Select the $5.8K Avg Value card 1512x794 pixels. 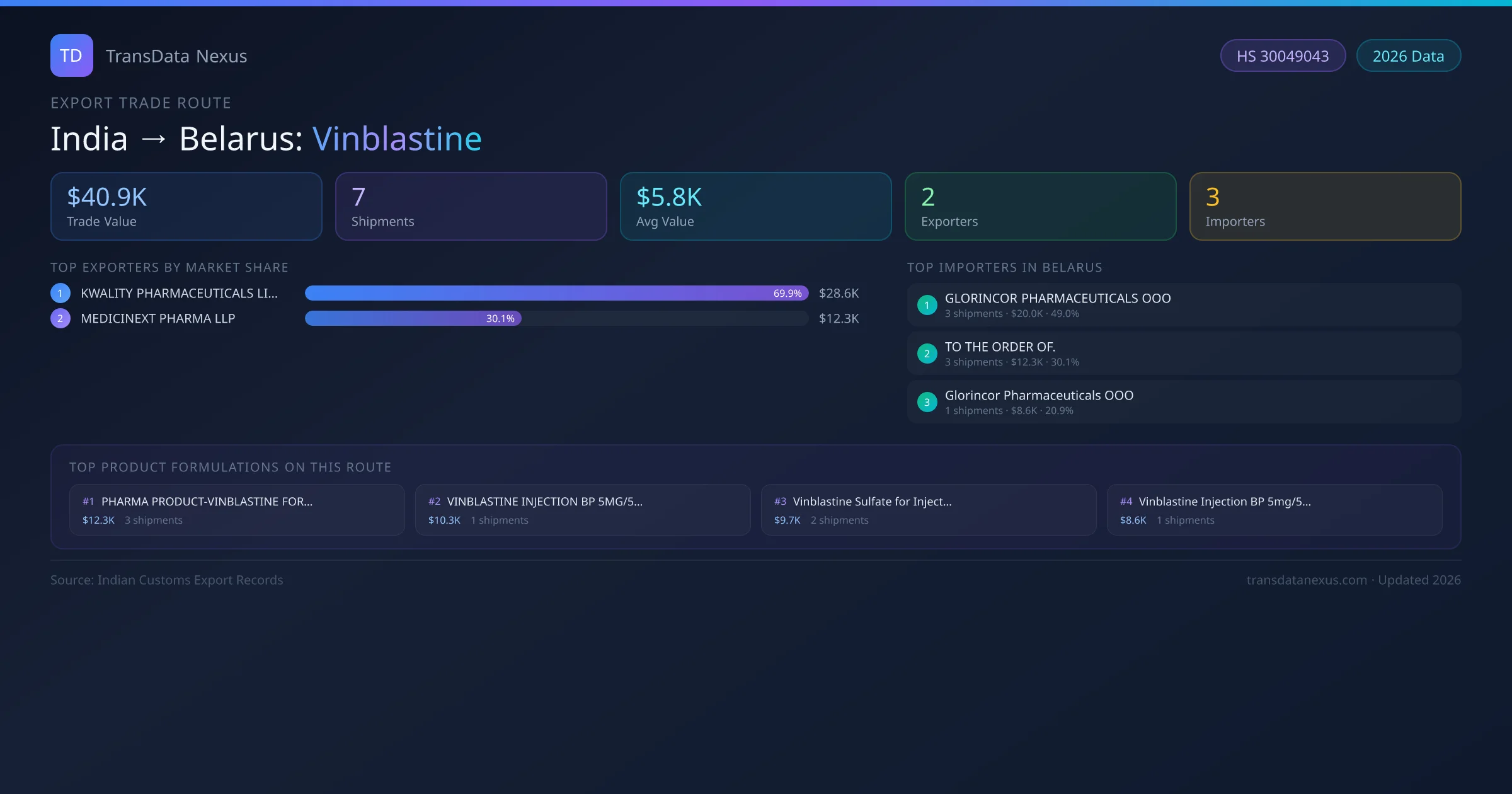(x=755, y=206)
